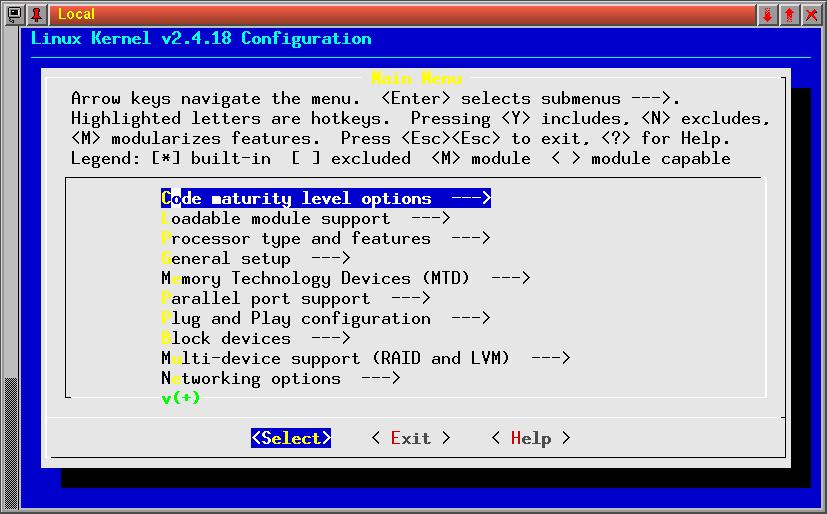The height and width of the screenshot is (514, 827).
Task: Open Plug and Play configuration submenu
Action: 326,318
